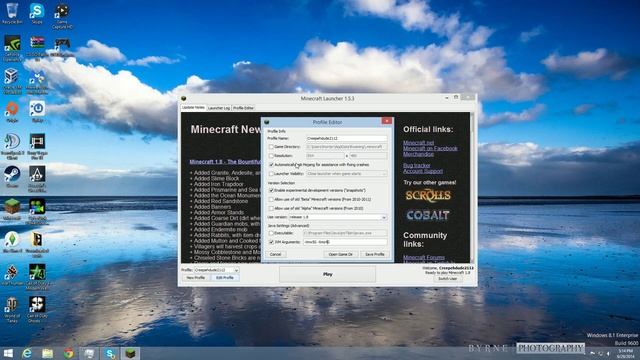Open the Minecraft Forums link
640x360 pixels.
click(424, 258)
